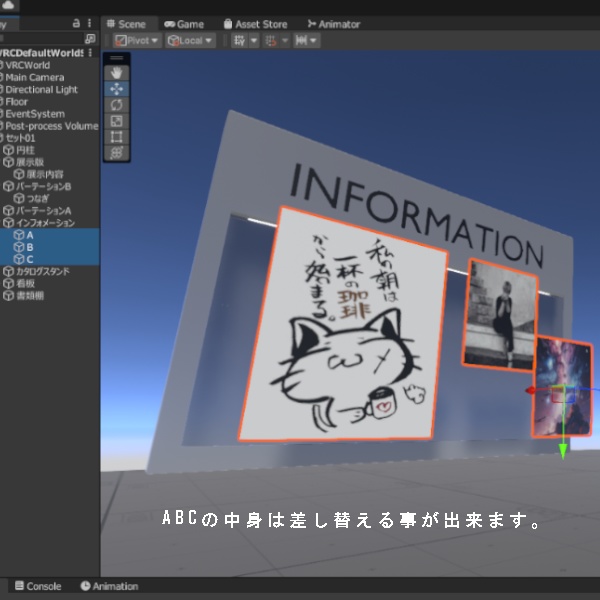This screenshot has height=600, width=600.
Task: Select VRCWorld in the Hierarchy
Action: tap(50, 65)
